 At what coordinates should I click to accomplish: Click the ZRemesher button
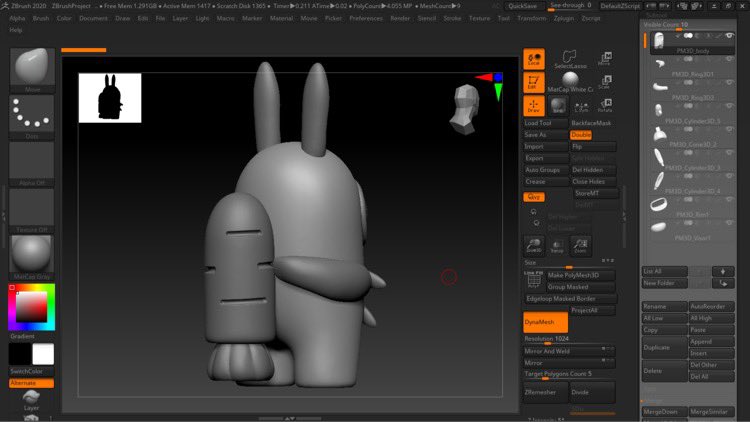click(x=546, y=392)
